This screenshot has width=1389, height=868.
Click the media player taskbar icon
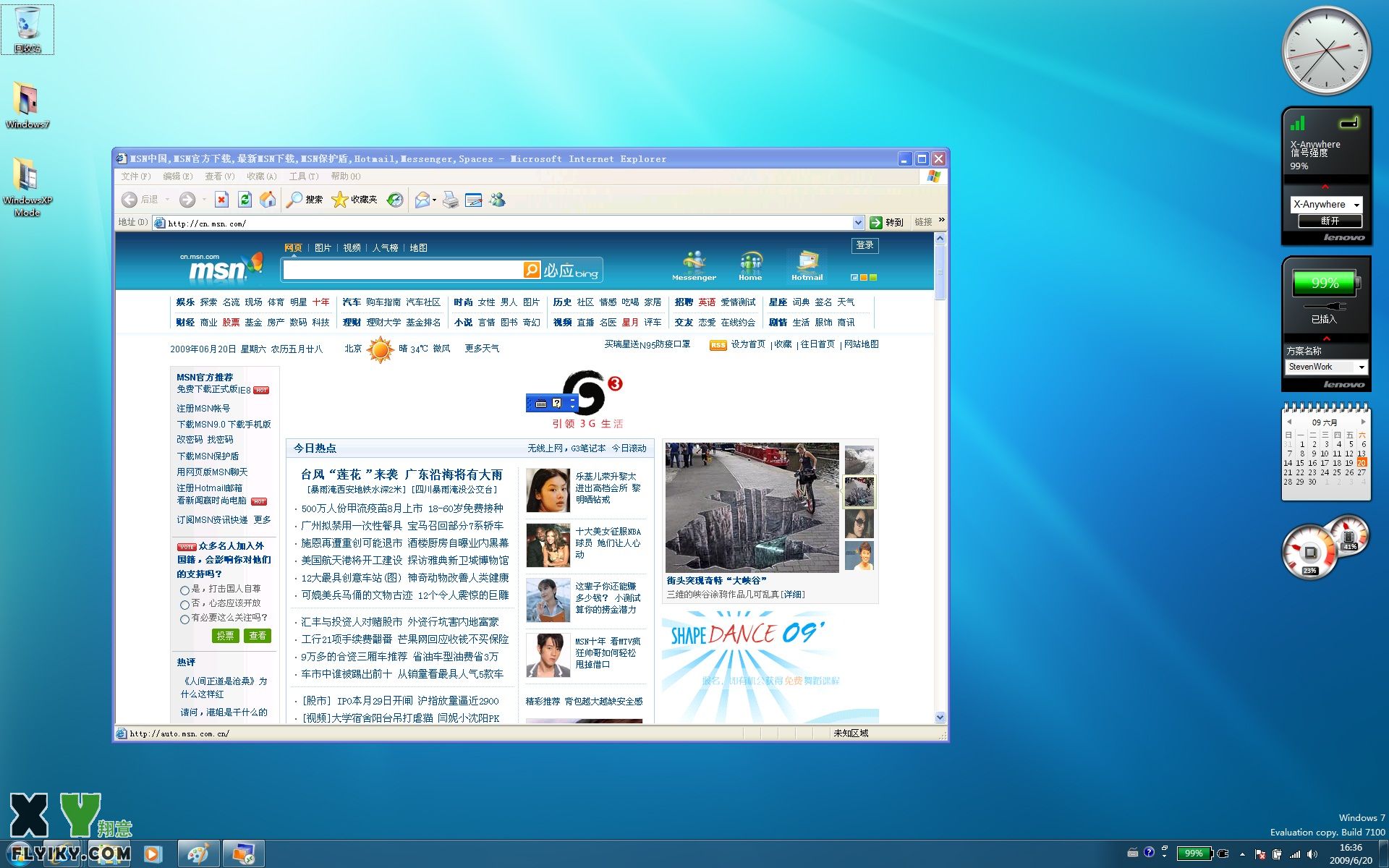153,854
